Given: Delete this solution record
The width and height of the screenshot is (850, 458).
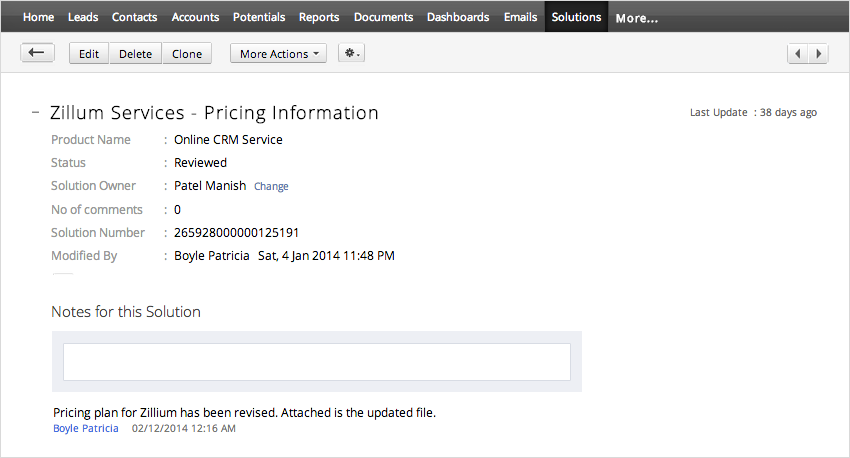Looking at the screenshot, I should 136,54.
